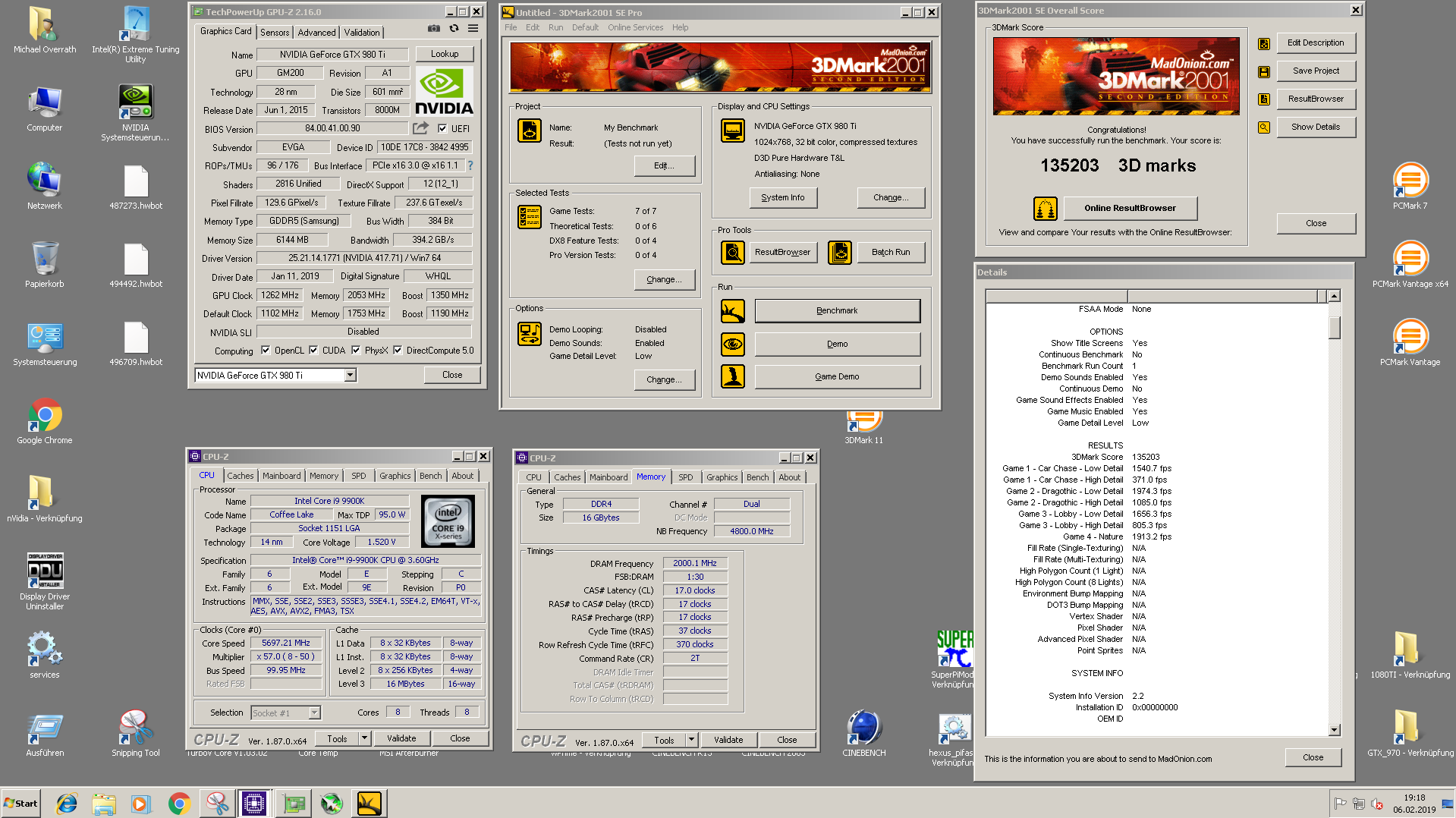1456x818 pixels.
Task: Click the taskbar clock
Action: point(1414,804)
